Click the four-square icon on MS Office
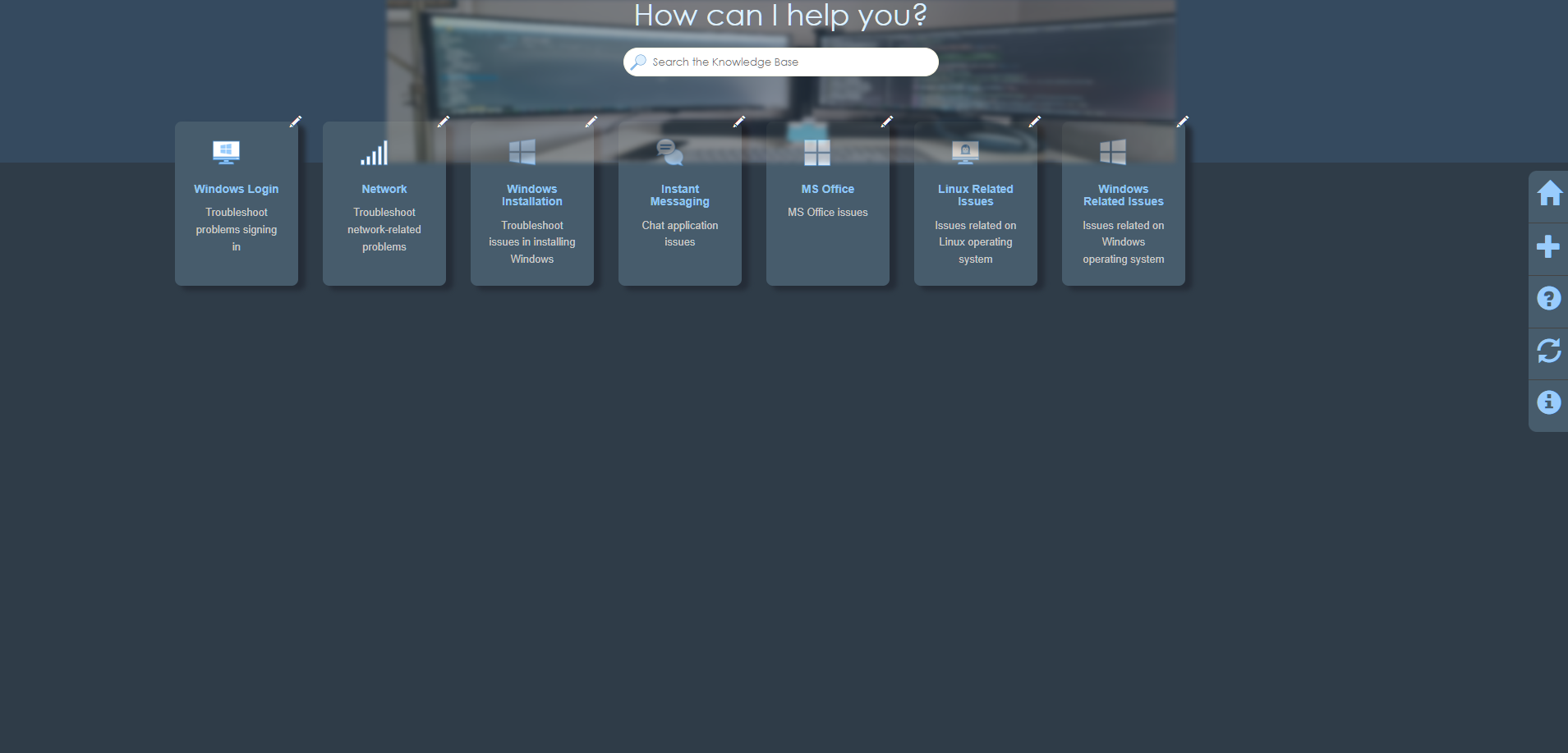 coord(817,153)
